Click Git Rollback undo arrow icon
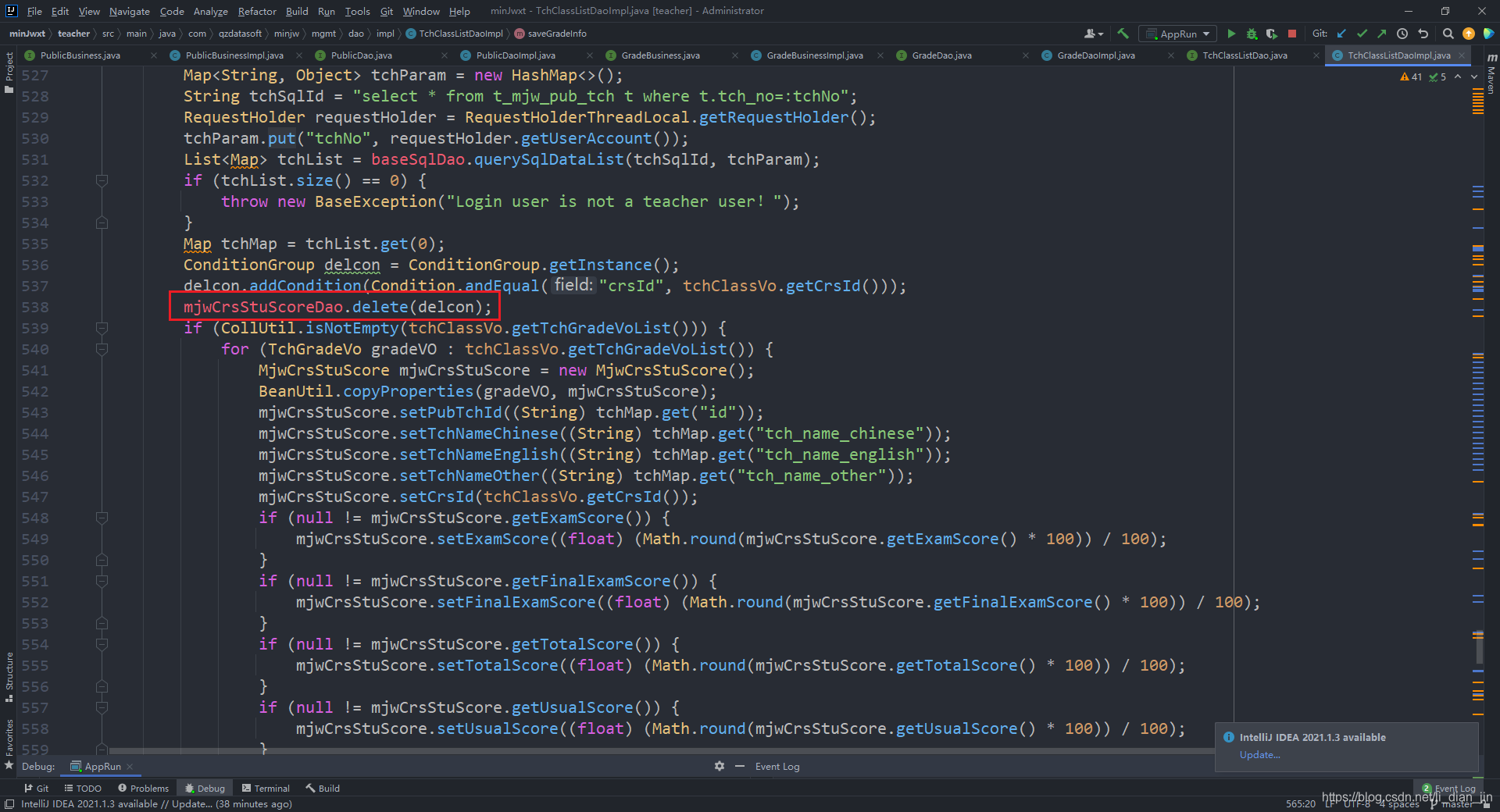The image size is (1500, 812). pos(1423,34)
